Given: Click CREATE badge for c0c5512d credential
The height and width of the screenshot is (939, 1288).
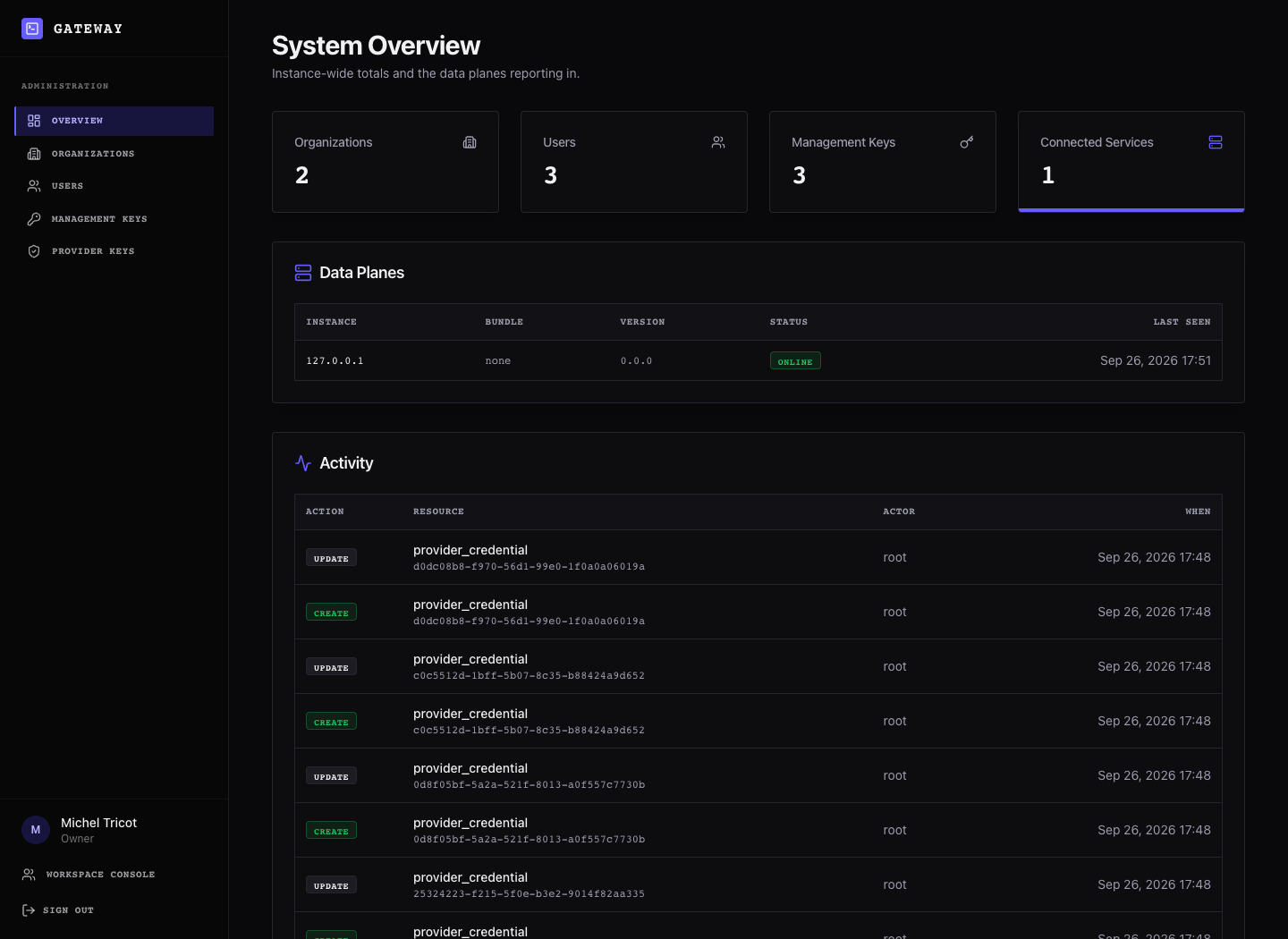Looking at the screenshot, I should pos(331,722).
